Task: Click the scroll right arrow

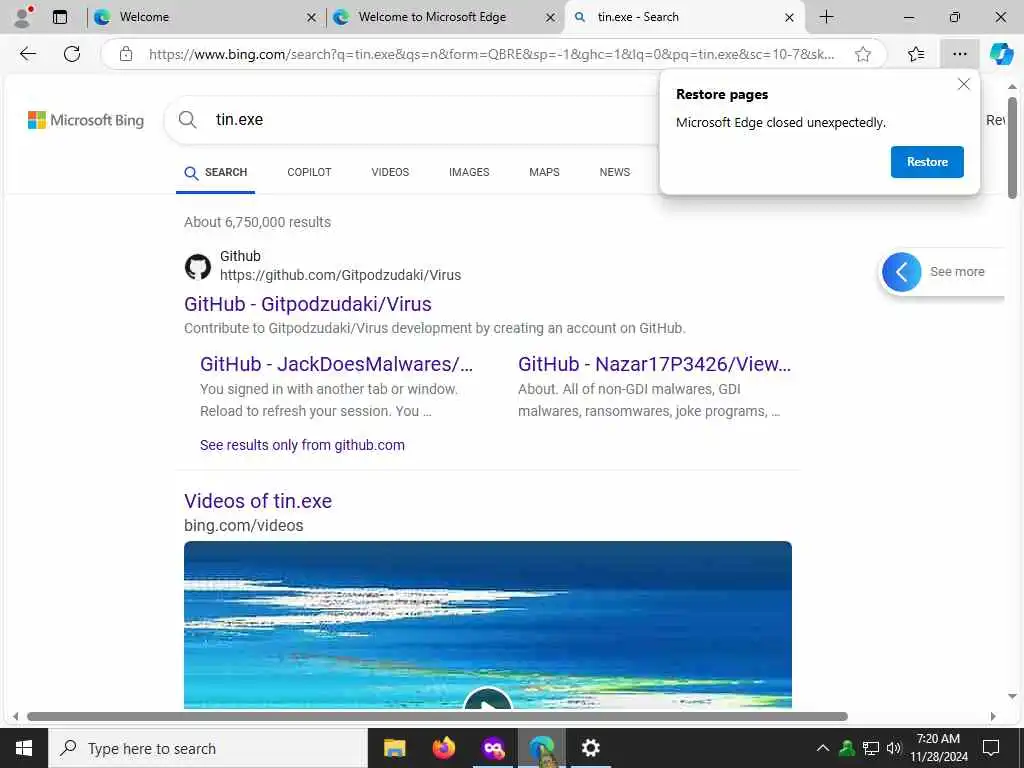Action: (993, 716)
